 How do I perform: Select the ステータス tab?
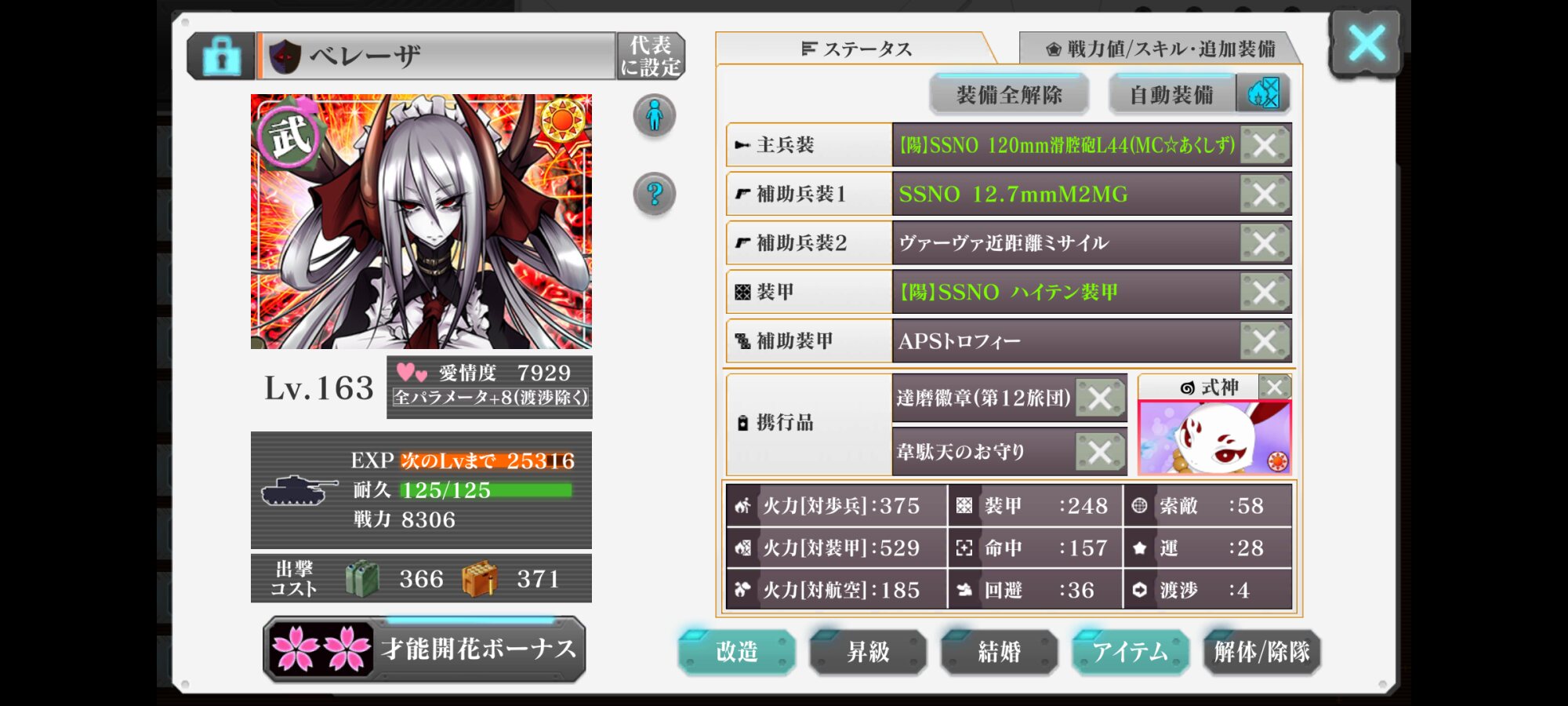856,49
